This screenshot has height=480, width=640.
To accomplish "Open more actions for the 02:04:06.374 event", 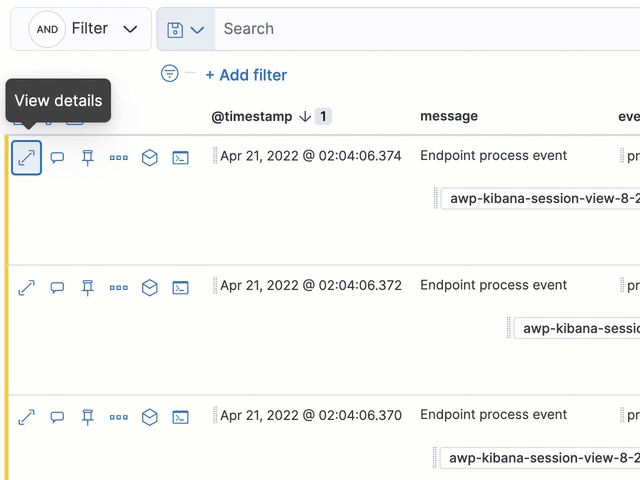I will tap(119, 158).
